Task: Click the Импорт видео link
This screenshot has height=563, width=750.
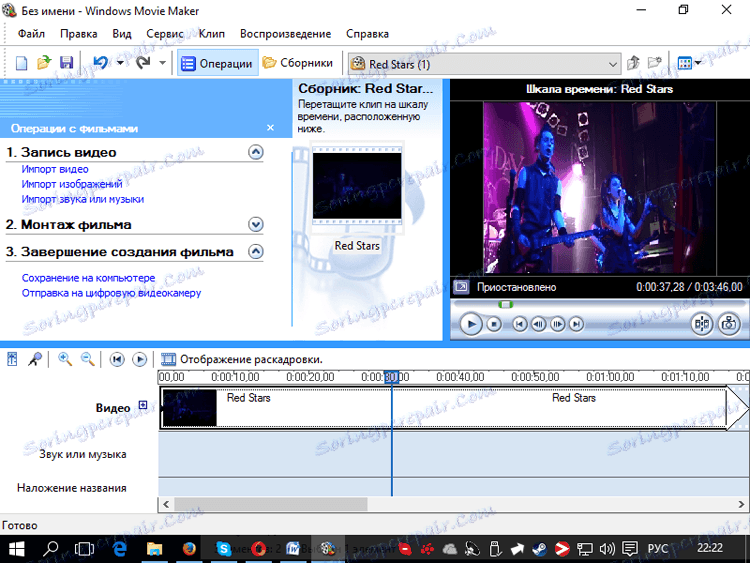Action: pyautogui.click(x=55, y=170)
